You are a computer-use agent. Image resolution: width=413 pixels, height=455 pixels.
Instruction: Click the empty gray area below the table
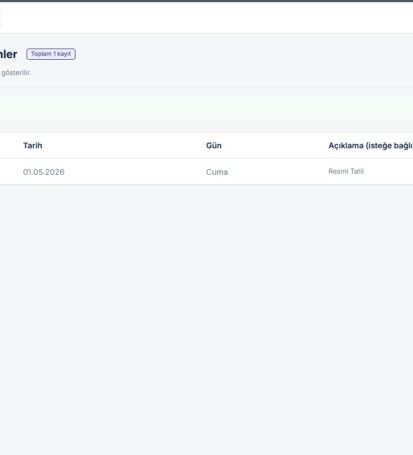tap(206, 317)
